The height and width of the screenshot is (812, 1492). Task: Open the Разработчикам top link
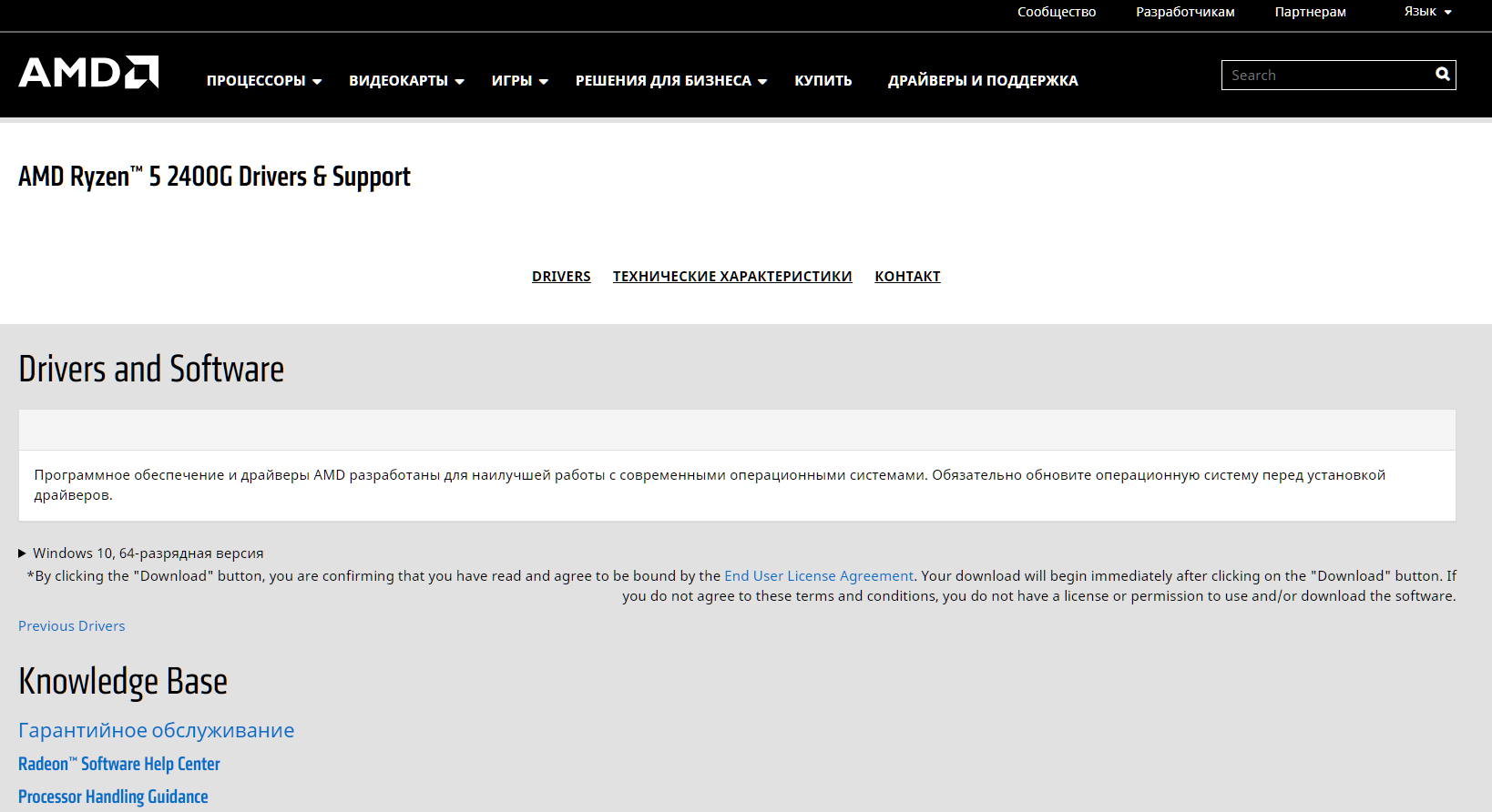[1185, 12]
